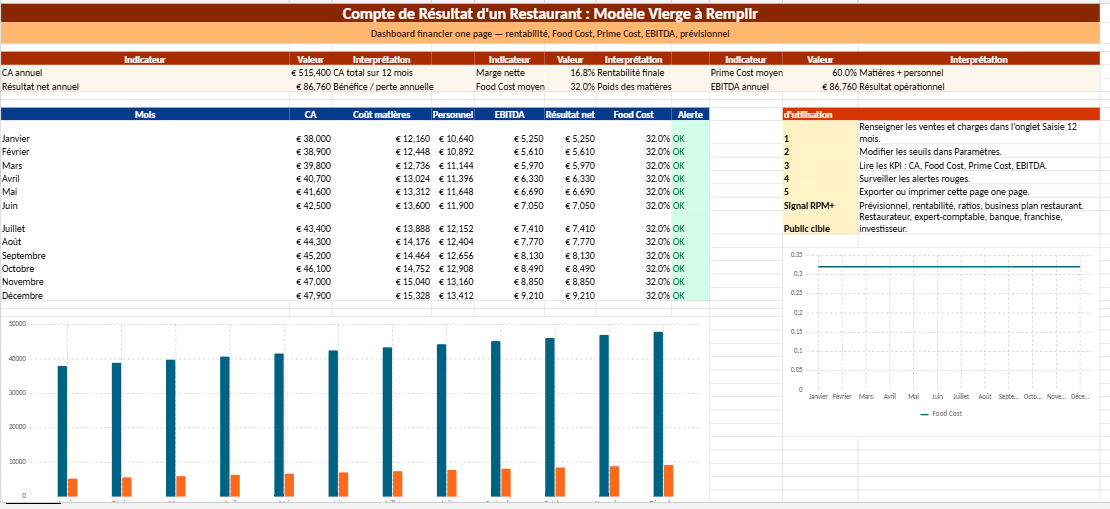
Task: Click the 'CA annuel' indicator cell
Action: [x=145, y=72]
